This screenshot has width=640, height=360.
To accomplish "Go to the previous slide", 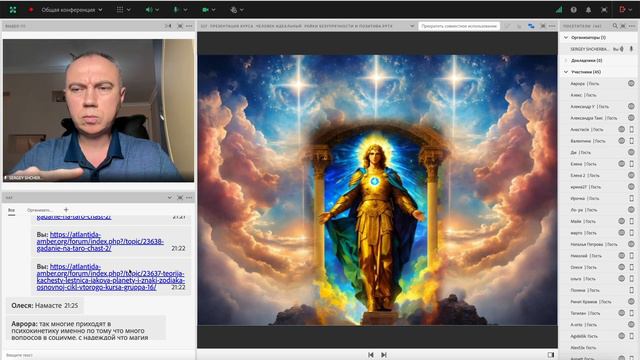I will [x=371, y=355].
